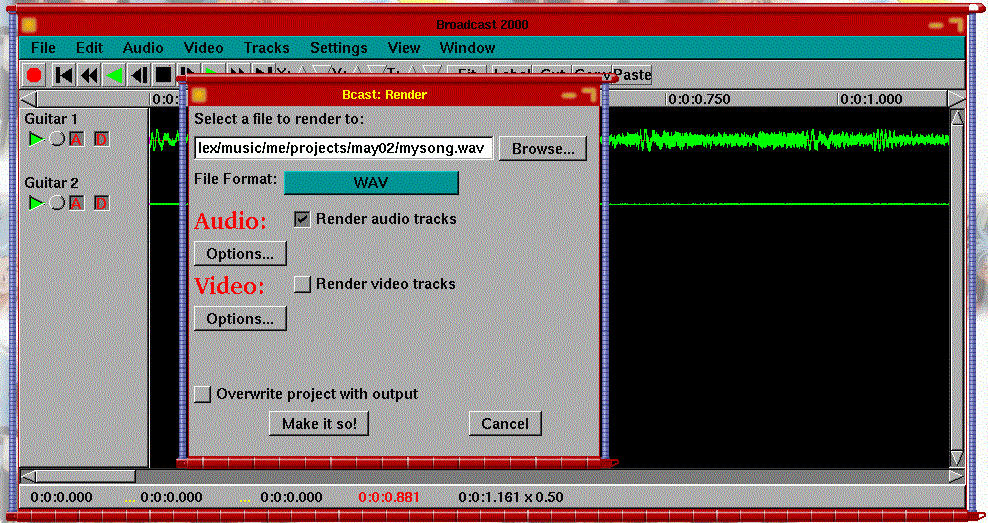Click the render file path field
This screenshot has width=988, height=523.
click(343, 149)
